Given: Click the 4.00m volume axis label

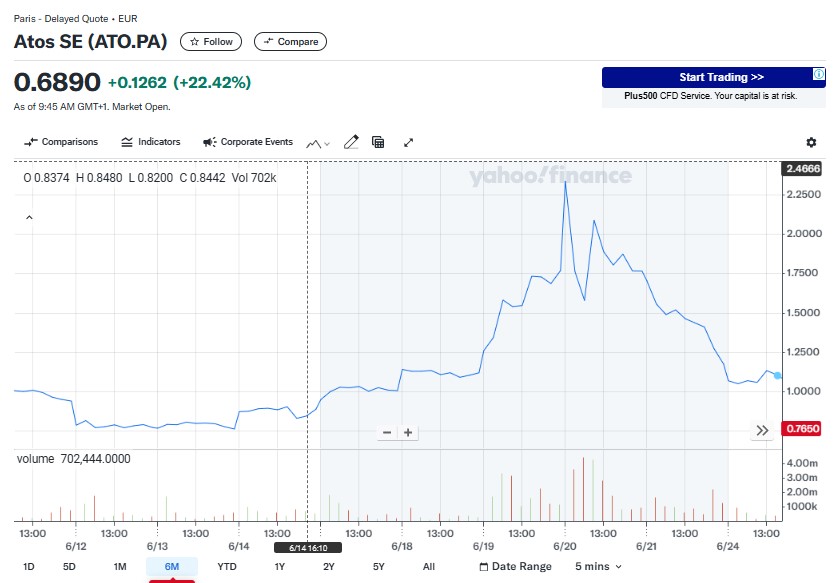Looking at the screenshot, I should (802, 463).
